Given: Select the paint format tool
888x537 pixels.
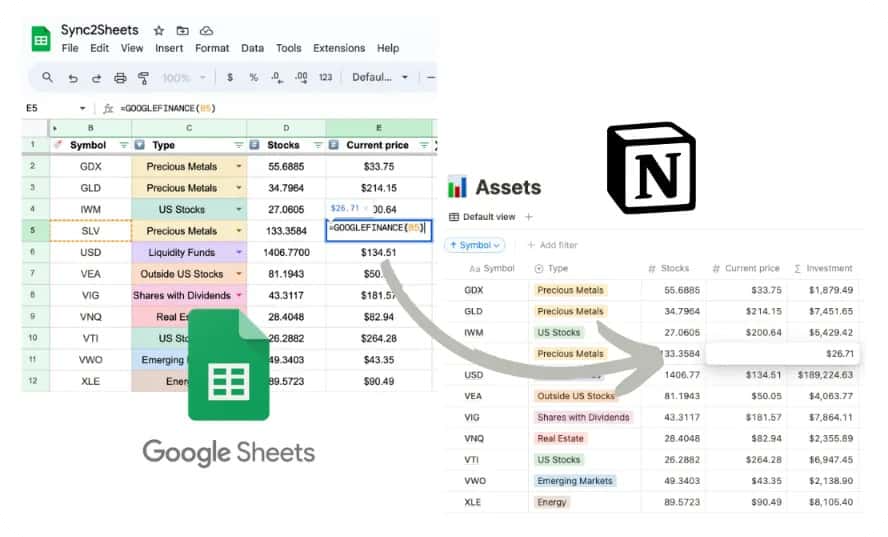Looking at the screenshot, I should [143, 78].
